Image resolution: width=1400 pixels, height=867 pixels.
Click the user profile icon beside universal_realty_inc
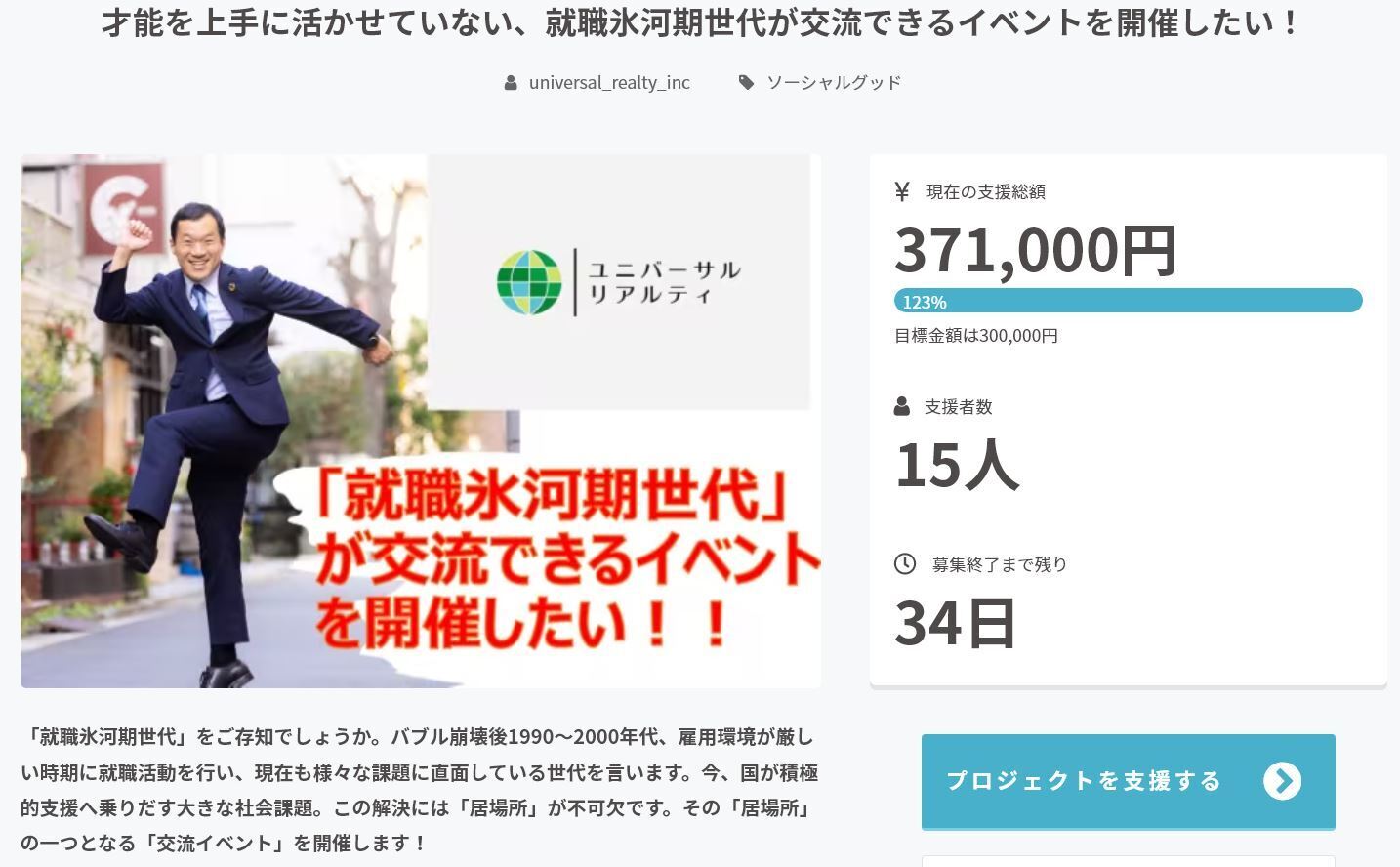[x=511, y=83]
